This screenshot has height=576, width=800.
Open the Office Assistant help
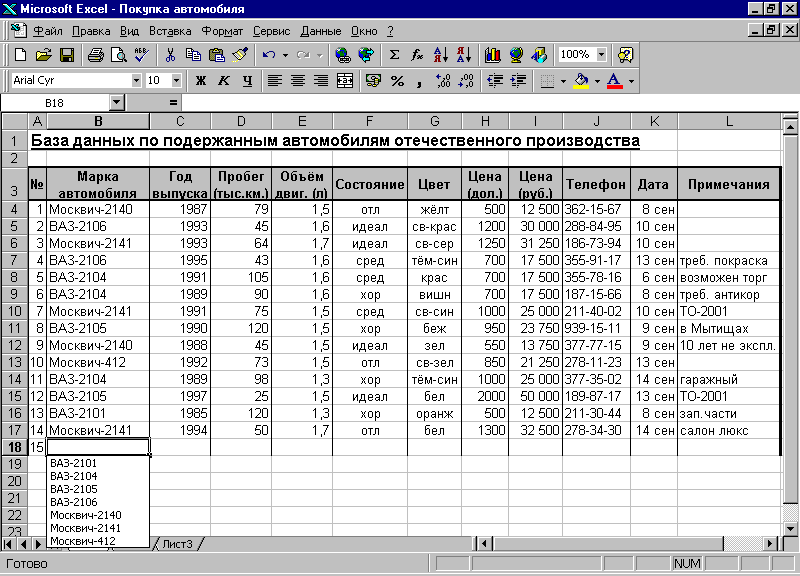(626, 55)
